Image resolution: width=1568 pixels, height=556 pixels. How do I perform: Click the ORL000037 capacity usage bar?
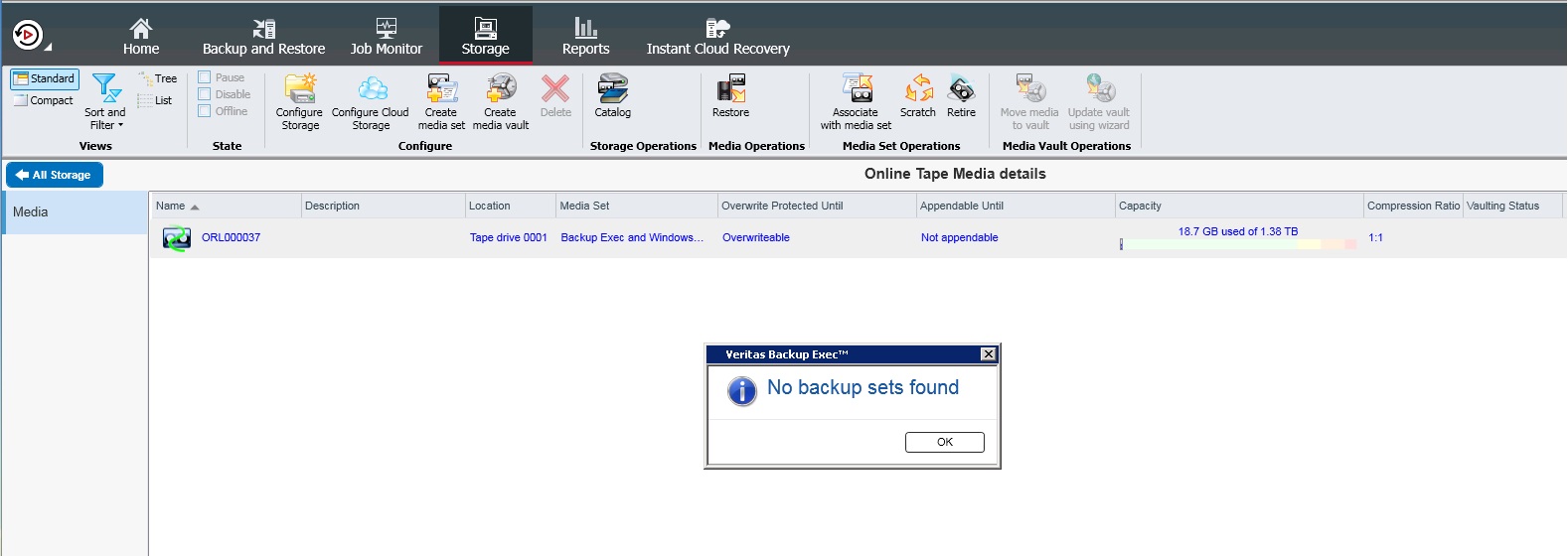(x=1237, y=244)
